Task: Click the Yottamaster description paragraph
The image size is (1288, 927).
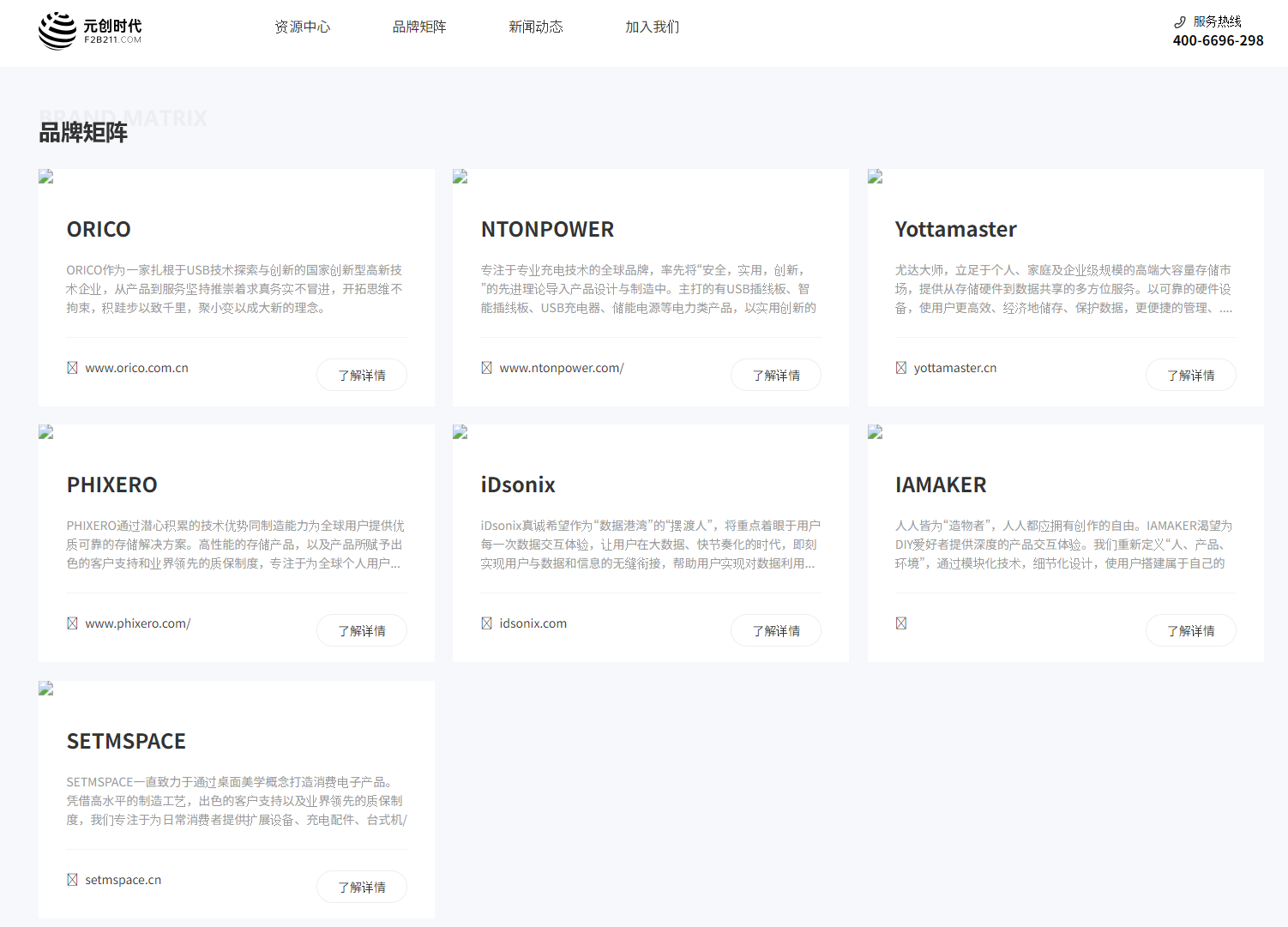Action: 1065,289
